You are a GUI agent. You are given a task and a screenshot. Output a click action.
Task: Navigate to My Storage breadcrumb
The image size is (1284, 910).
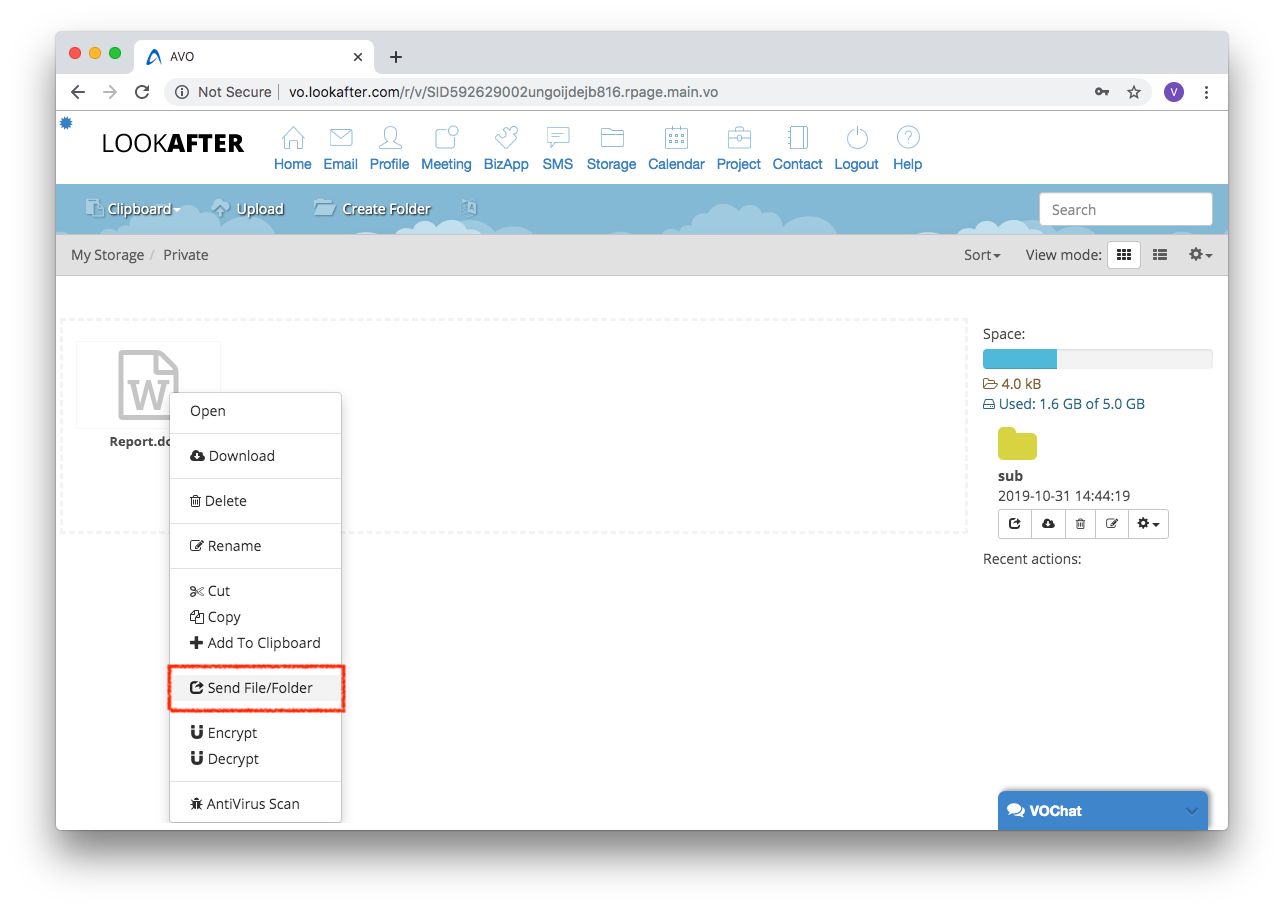pyautogui.click(x=107, y=255)
